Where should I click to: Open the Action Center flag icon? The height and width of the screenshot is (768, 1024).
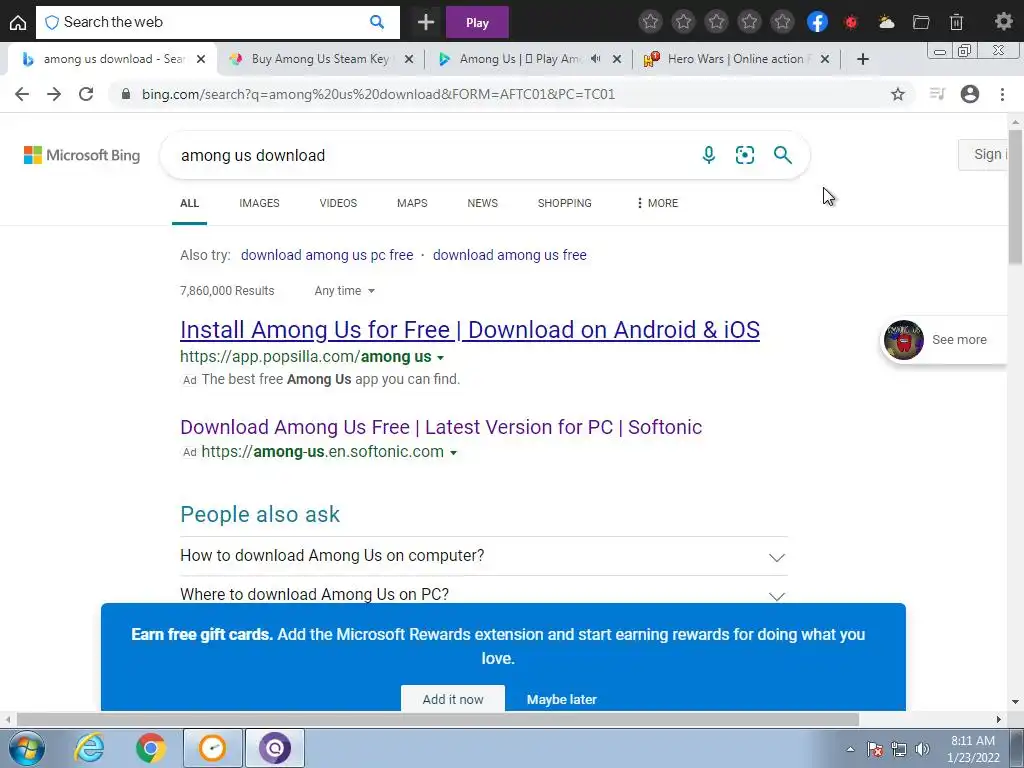875,749
